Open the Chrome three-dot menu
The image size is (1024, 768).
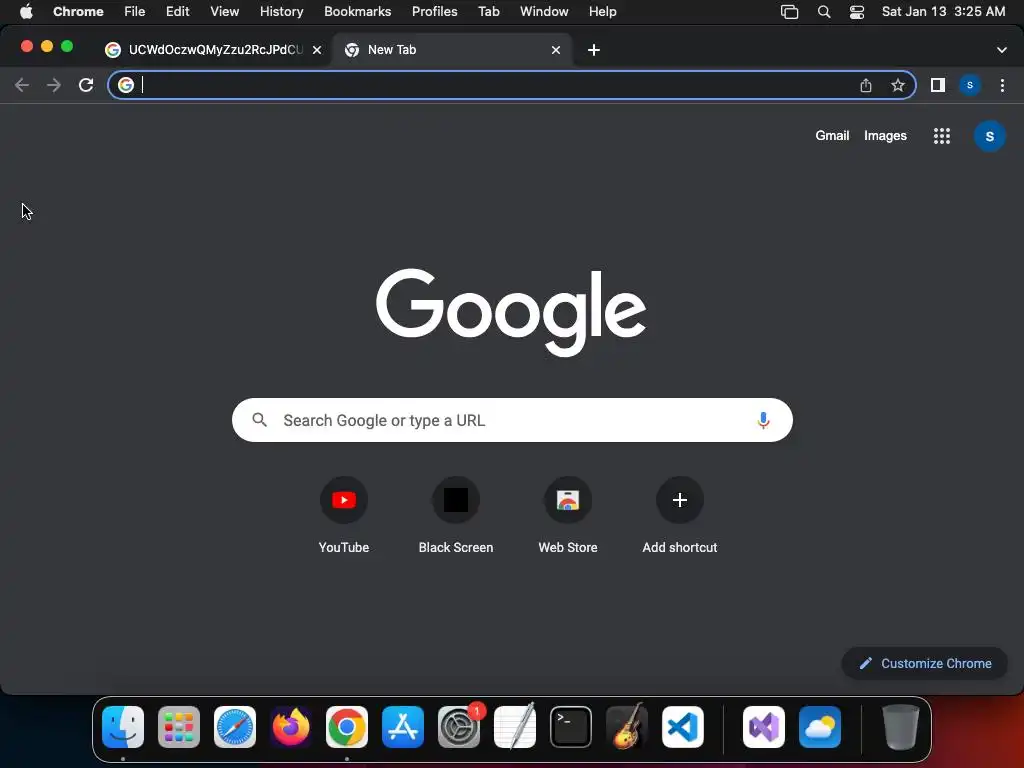coord(1002,85)
